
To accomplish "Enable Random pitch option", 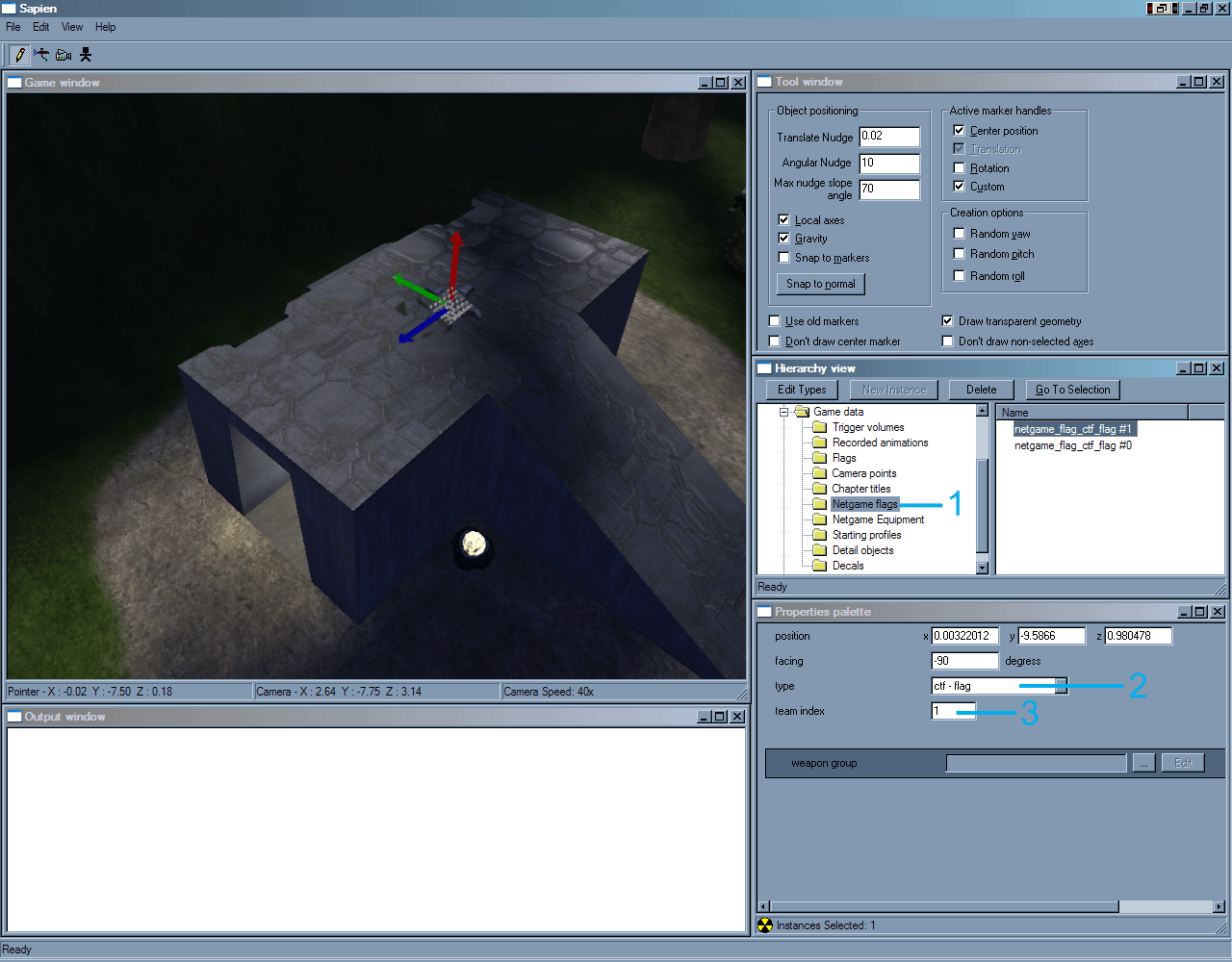I will [959, 253].
